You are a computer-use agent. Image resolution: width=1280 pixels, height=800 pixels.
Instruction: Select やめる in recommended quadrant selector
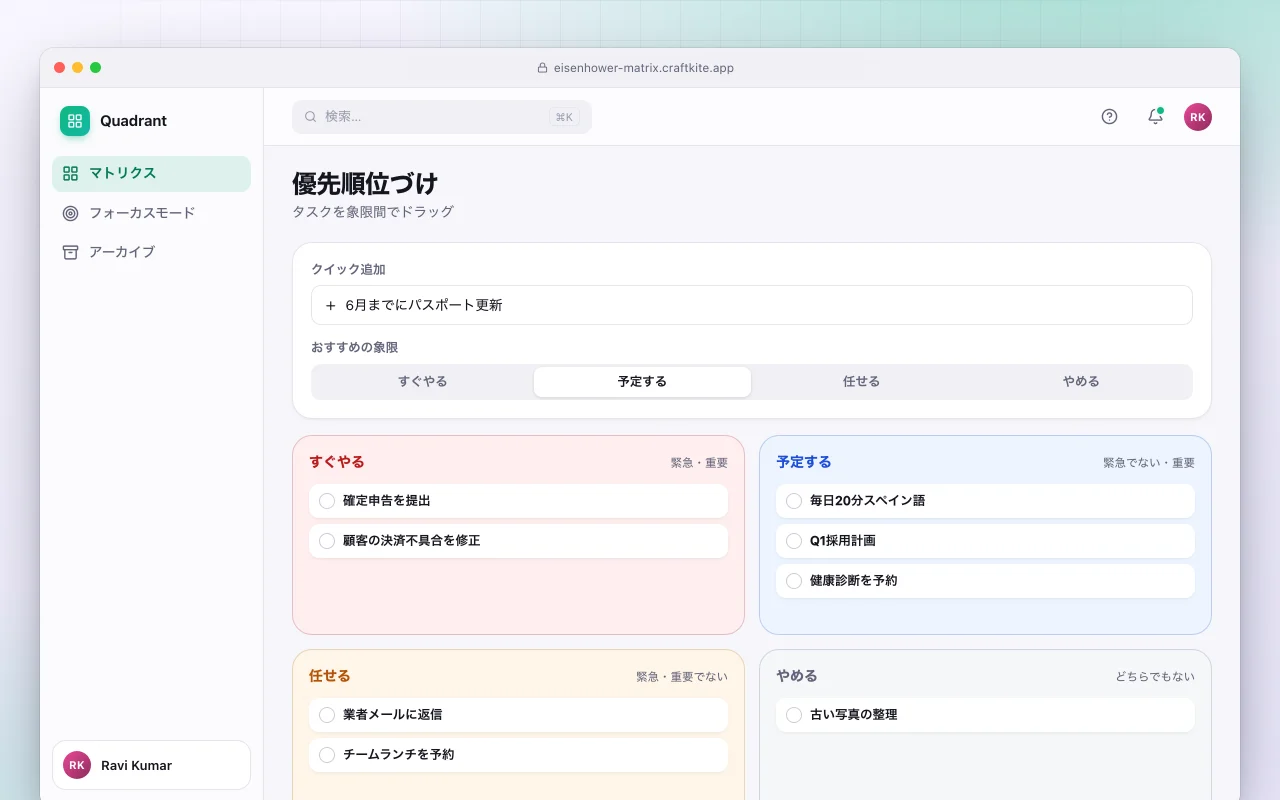point(1081,382)
